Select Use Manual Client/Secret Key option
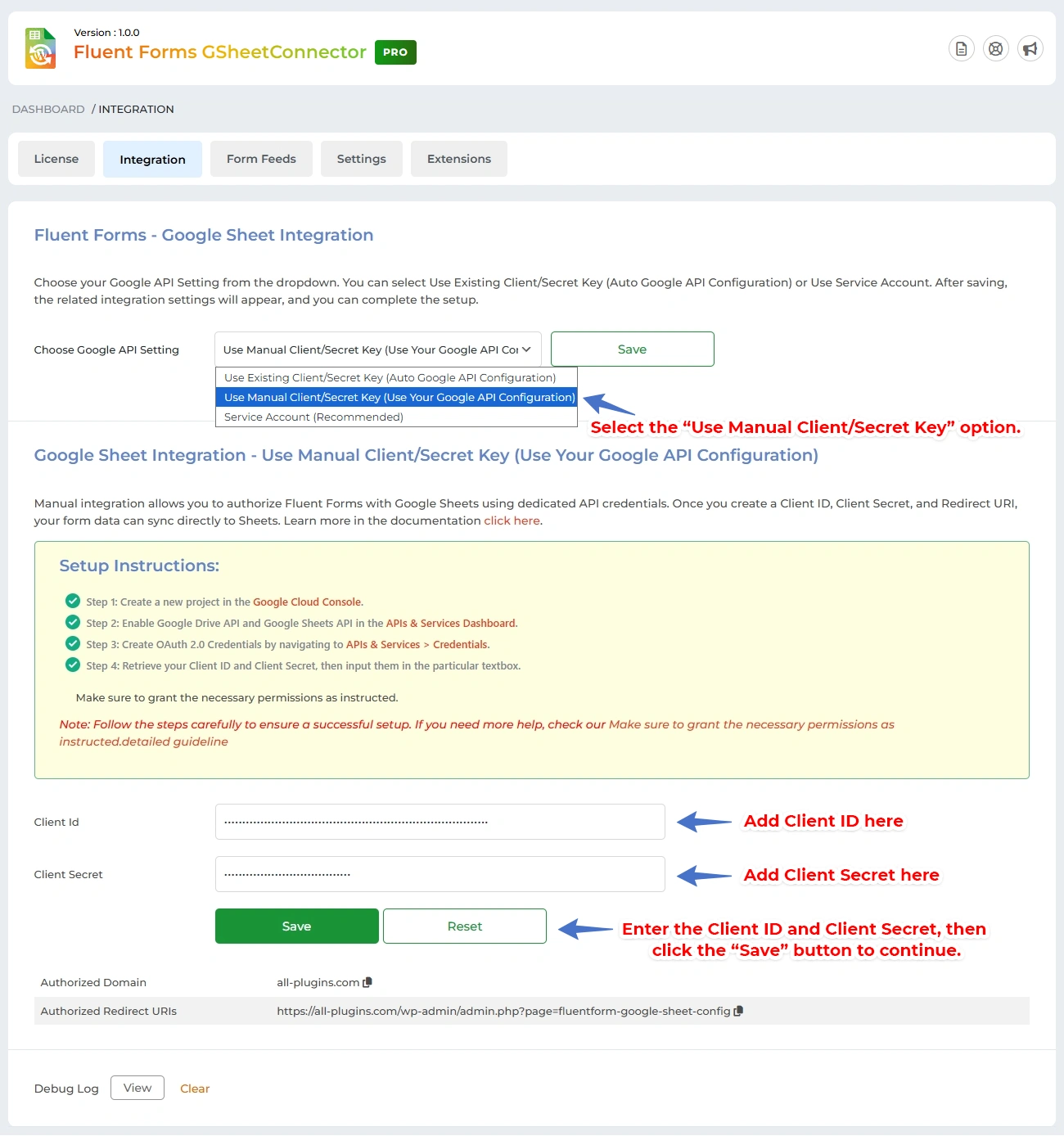Viewport: 1064px width, 1136px height. pos(399,397)
